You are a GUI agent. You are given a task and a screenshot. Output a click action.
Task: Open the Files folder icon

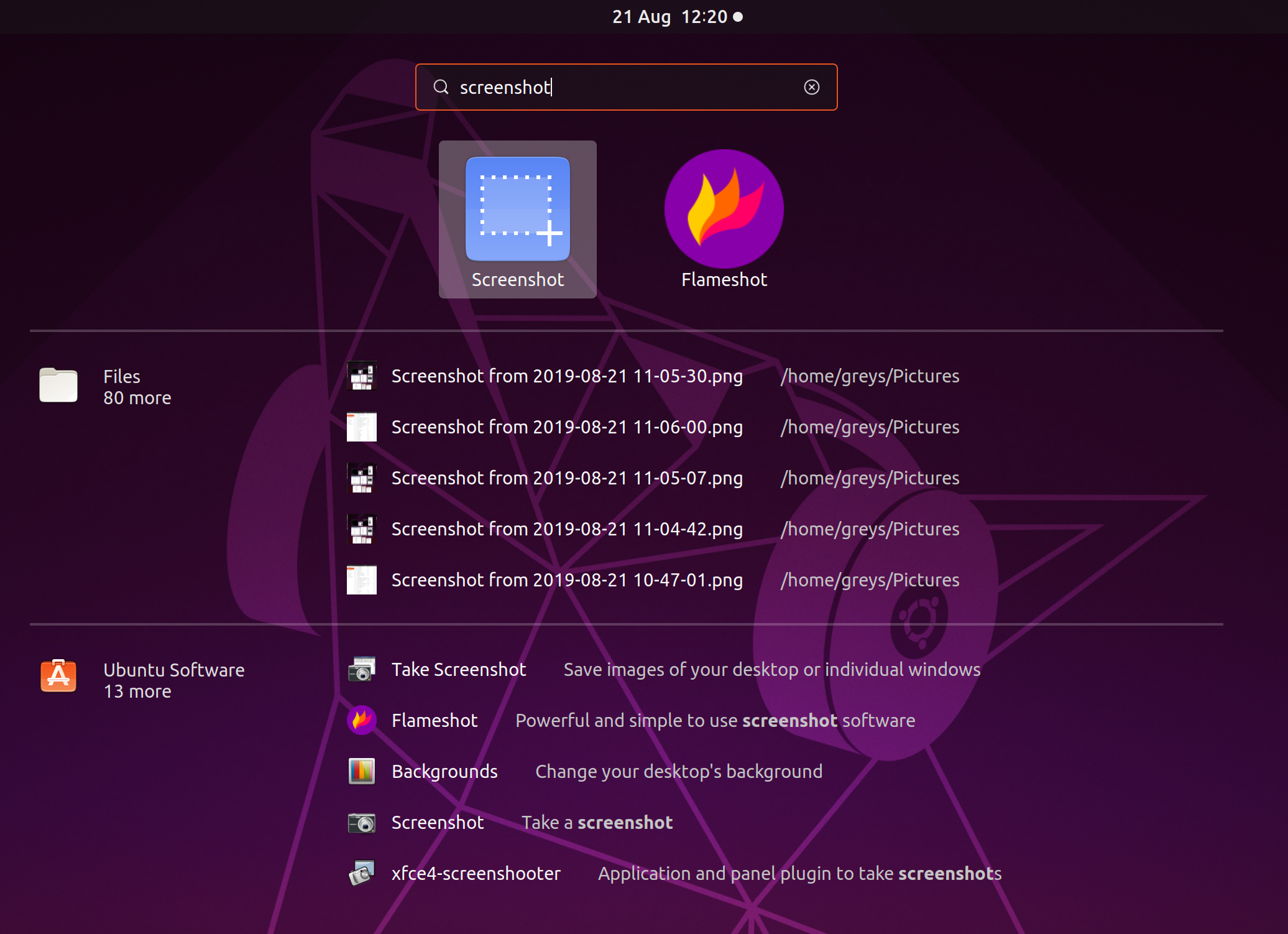[x=58, y=386]
